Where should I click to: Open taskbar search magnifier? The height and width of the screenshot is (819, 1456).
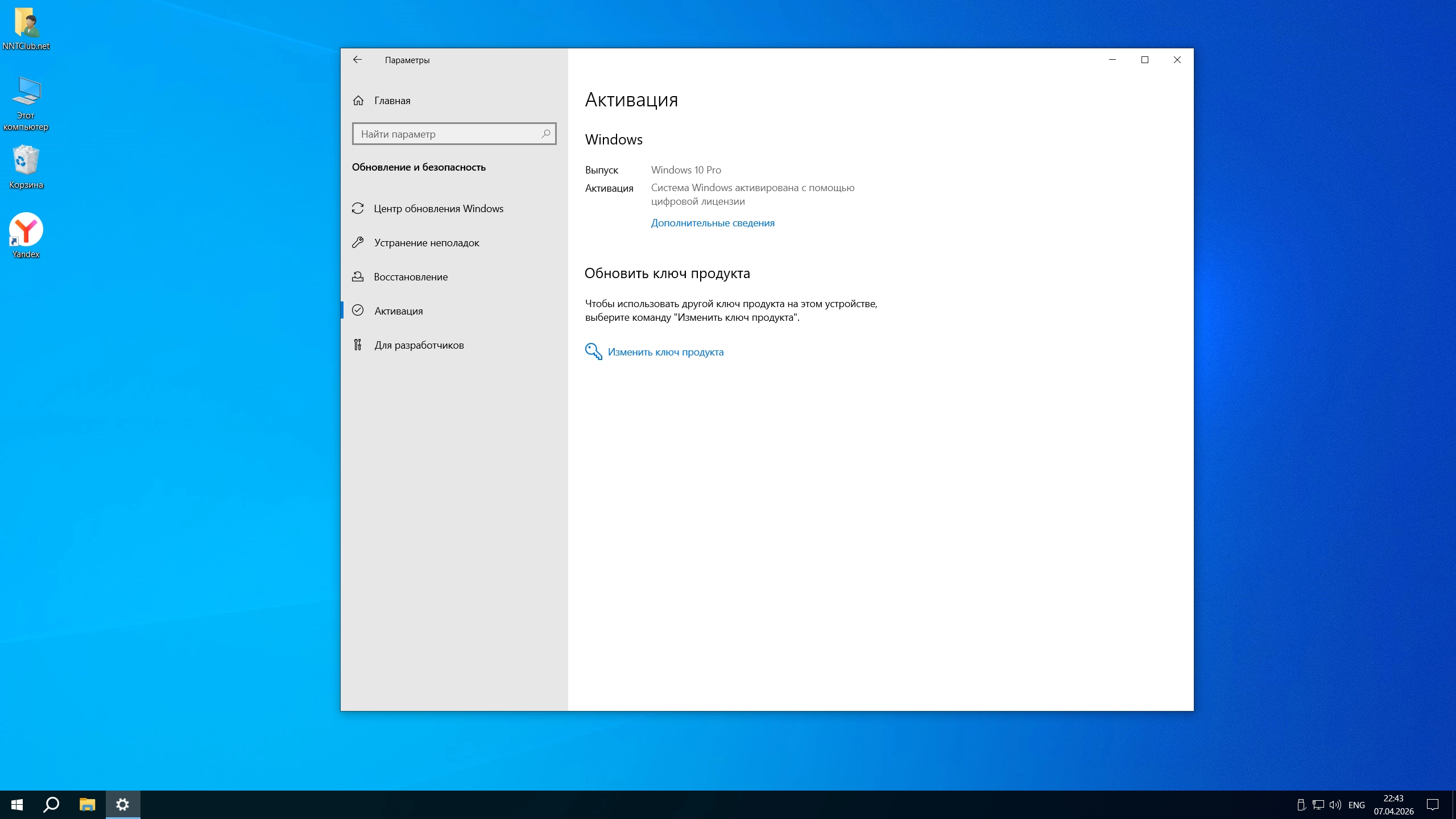coord(52,805)
